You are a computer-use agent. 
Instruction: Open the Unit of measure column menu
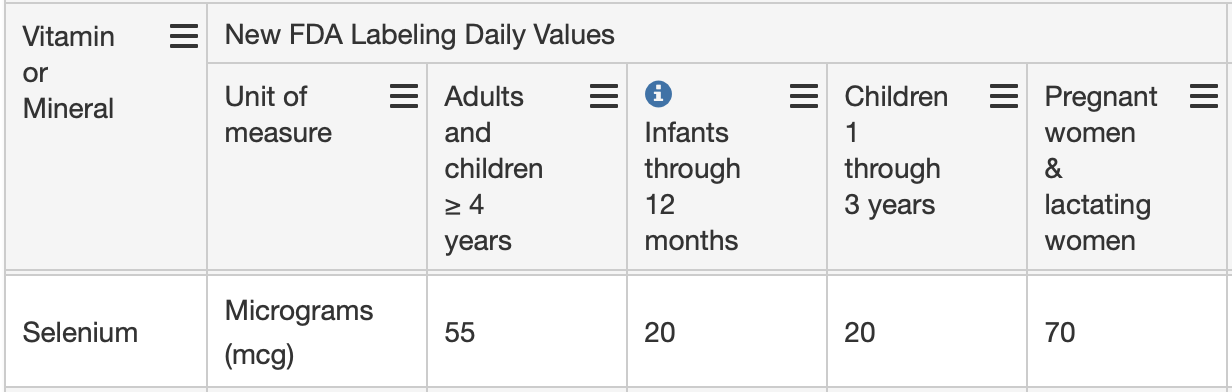click(403, 97)
